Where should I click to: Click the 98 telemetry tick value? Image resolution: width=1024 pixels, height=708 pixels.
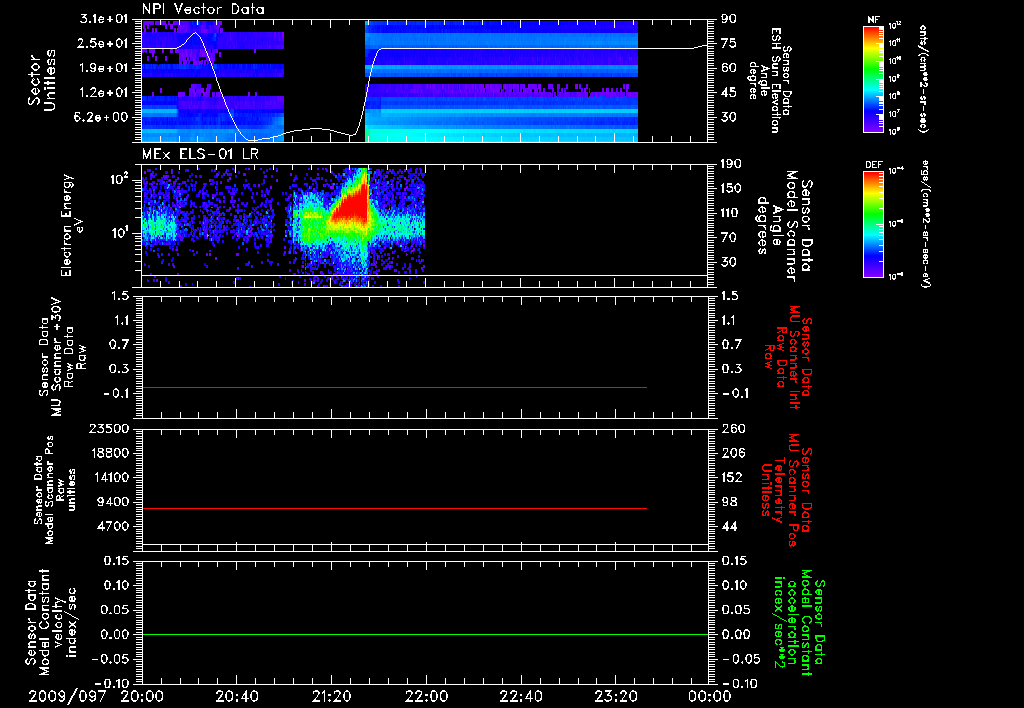click(729, 502)
